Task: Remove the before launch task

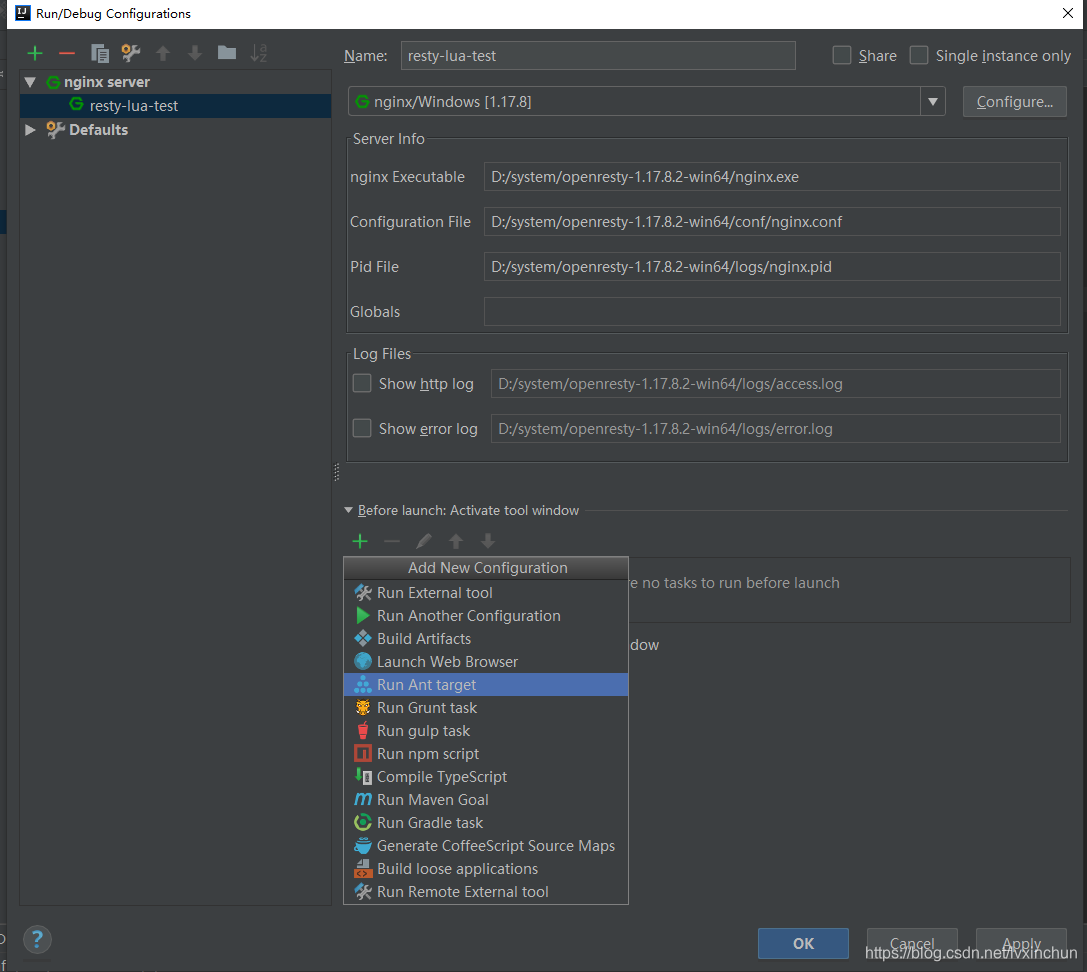Action: (392, 541)
